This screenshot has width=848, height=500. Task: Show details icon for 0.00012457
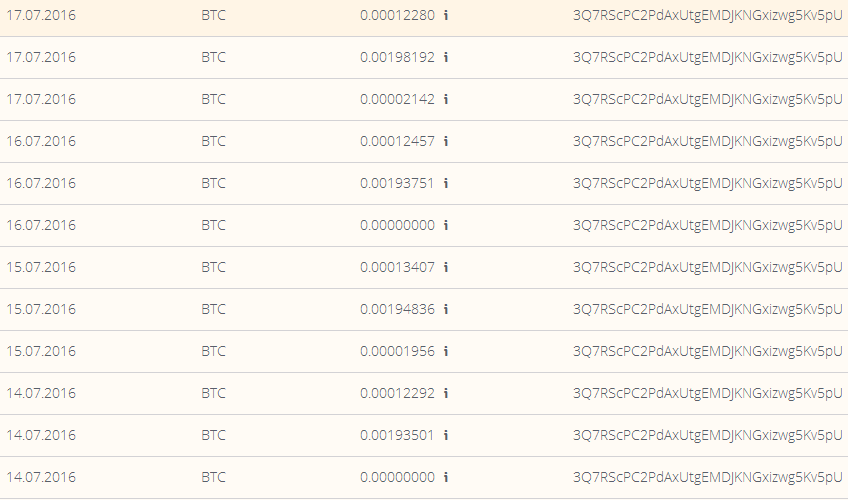[x=446, y=141]
